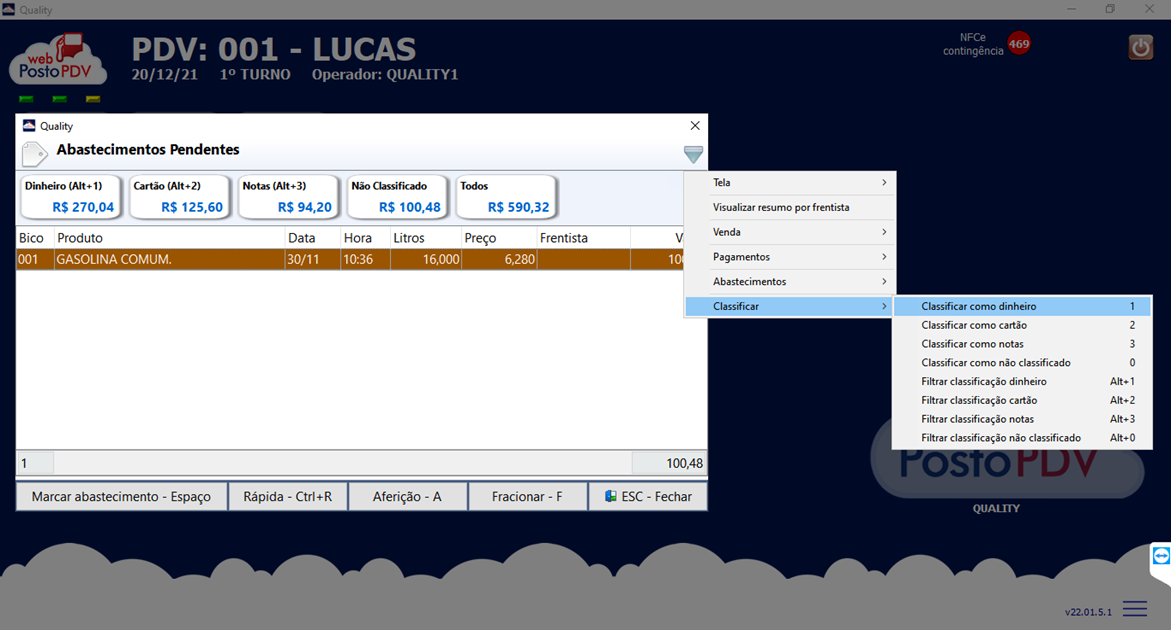Click the webPosto PDV cloud logo
Screen dimensions: 1171x630
click(58, 60)
